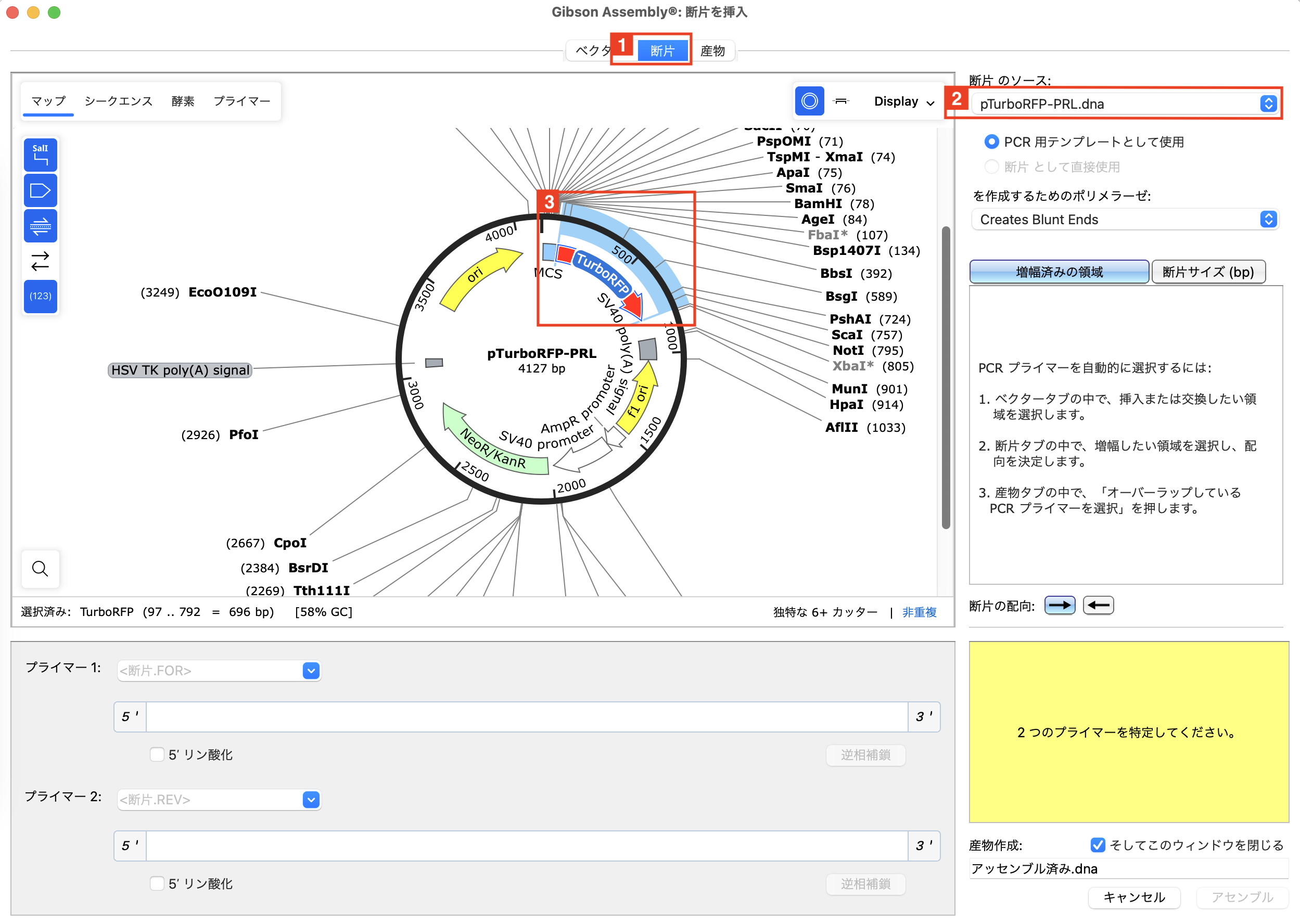The width and height of the screenshot is (1300, 924).
Task: Switch to circular map view icon
Action: coord(809,101)
